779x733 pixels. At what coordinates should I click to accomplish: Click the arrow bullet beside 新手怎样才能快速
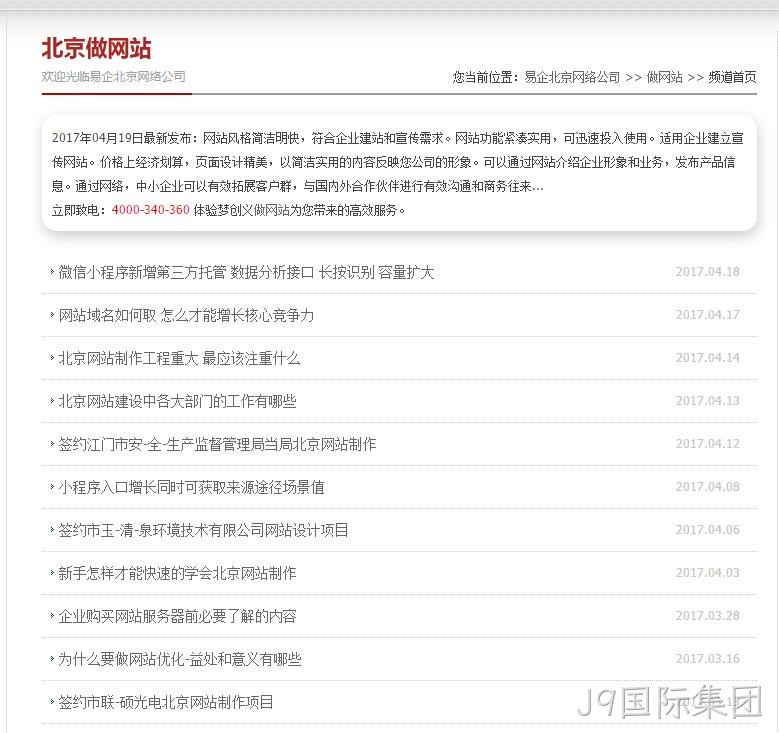[52, 572]
